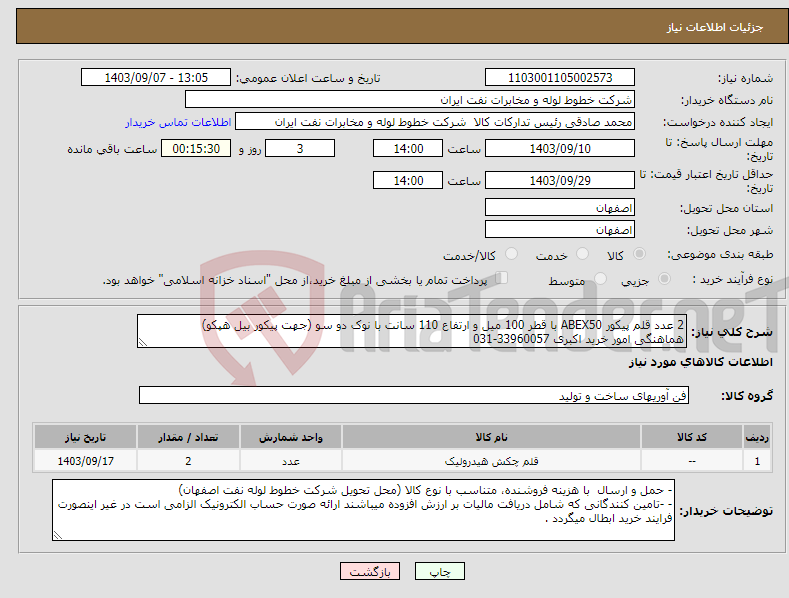Select the جزیی purchase type radio
789x598 pixels.
[x=664, y=278]
